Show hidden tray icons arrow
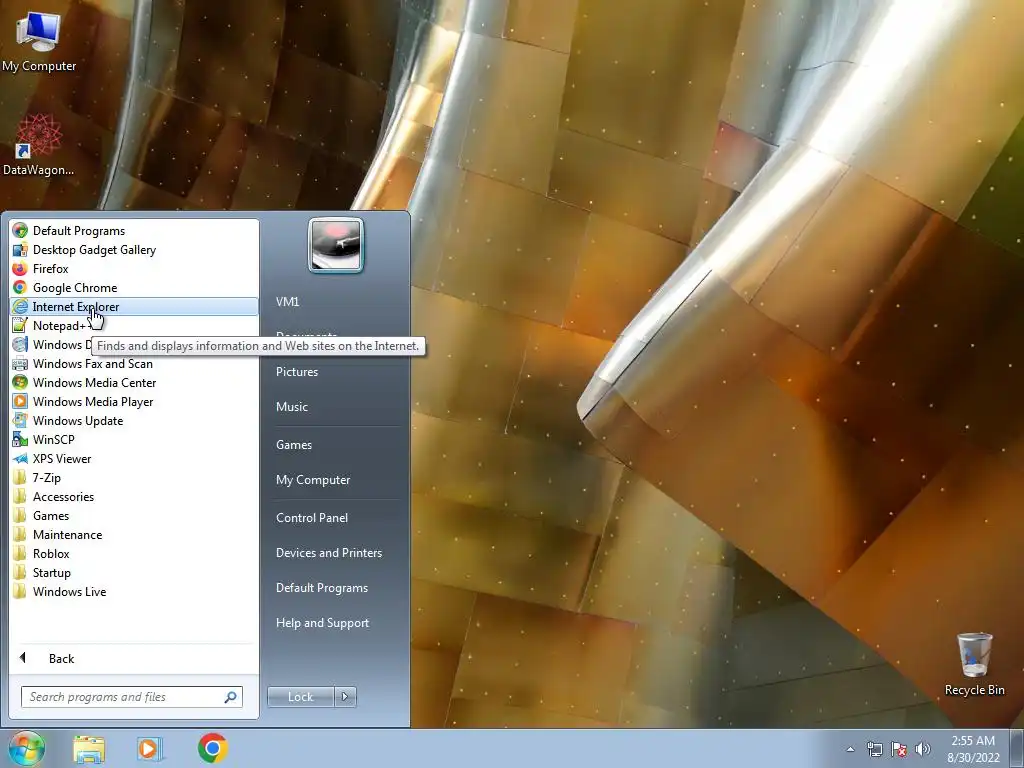 pos(850,749)
